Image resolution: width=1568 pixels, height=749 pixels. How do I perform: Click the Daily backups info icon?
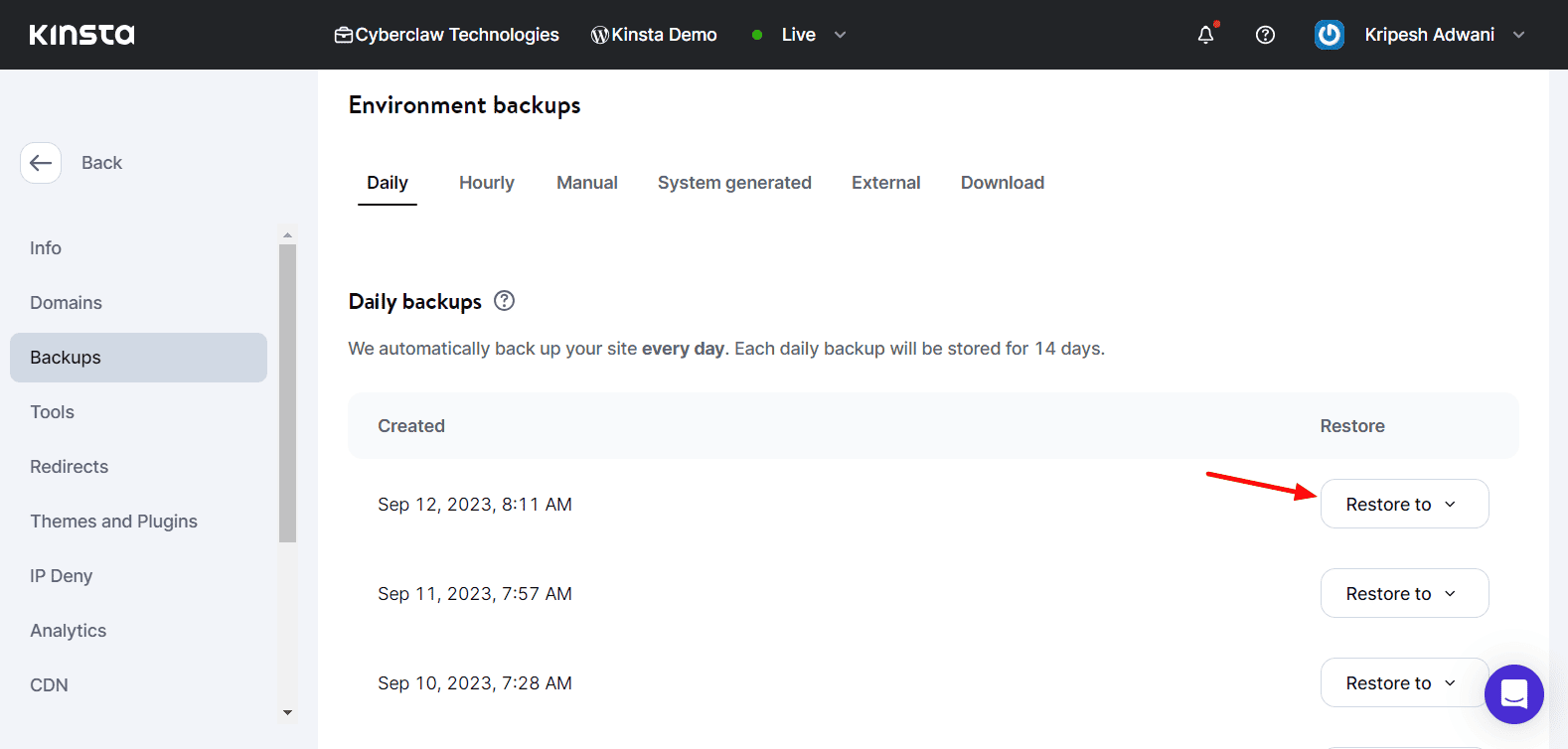[505, 301]
